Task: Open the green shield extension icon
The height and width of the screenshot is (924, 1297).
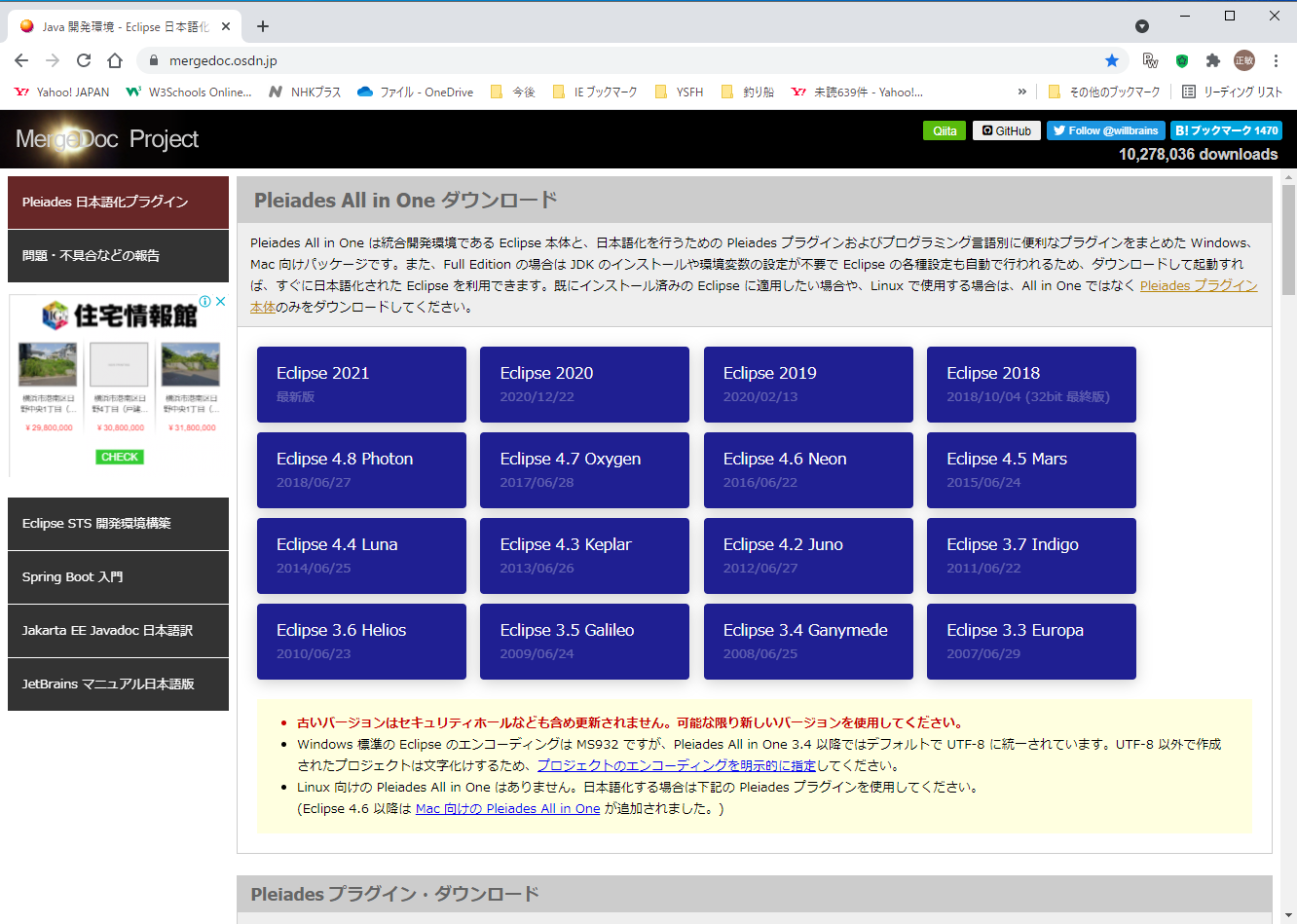Action: (x=1182, y=60)
